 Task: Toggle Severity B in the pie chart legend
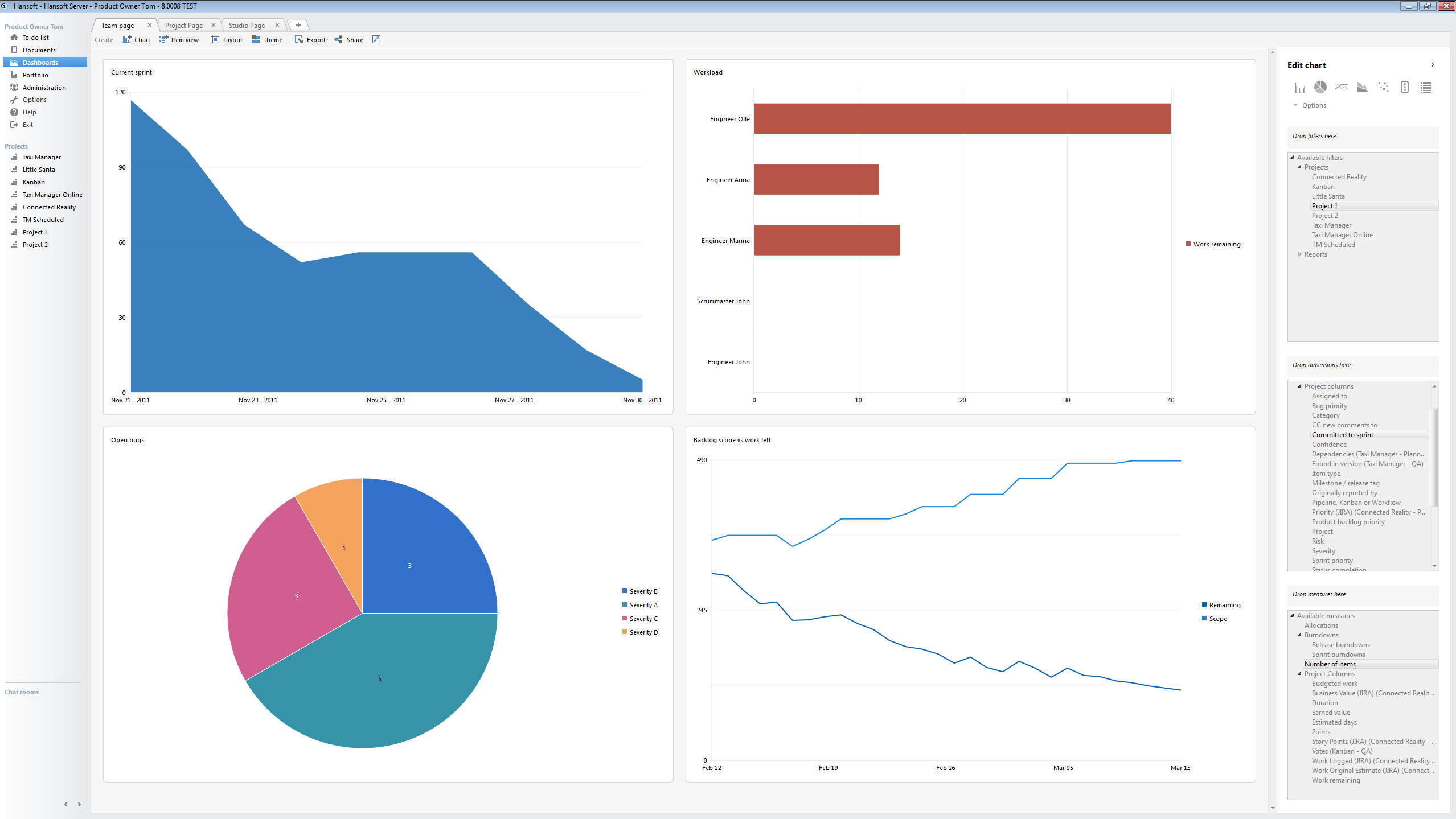click(x=640, y=591)
